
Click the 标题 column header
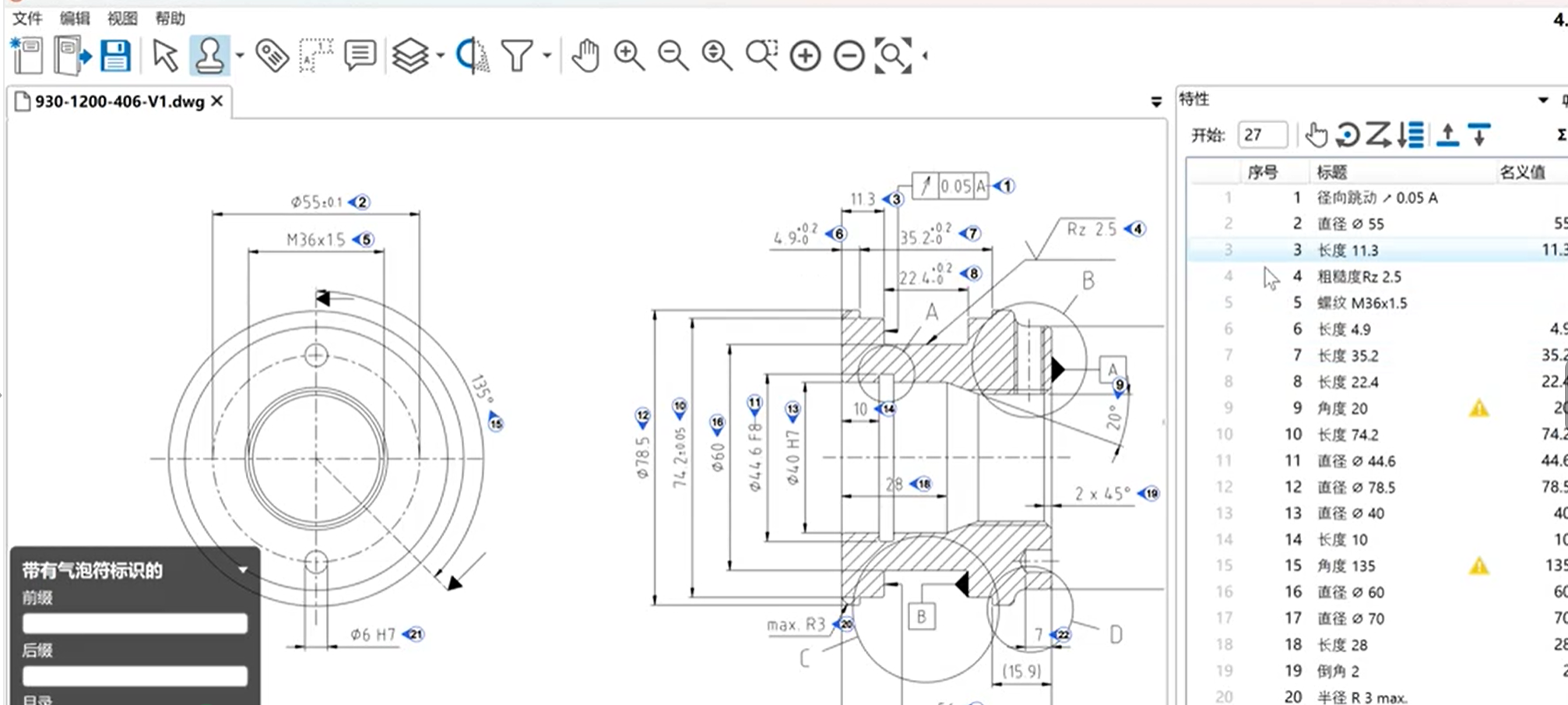click(1331, 172)
